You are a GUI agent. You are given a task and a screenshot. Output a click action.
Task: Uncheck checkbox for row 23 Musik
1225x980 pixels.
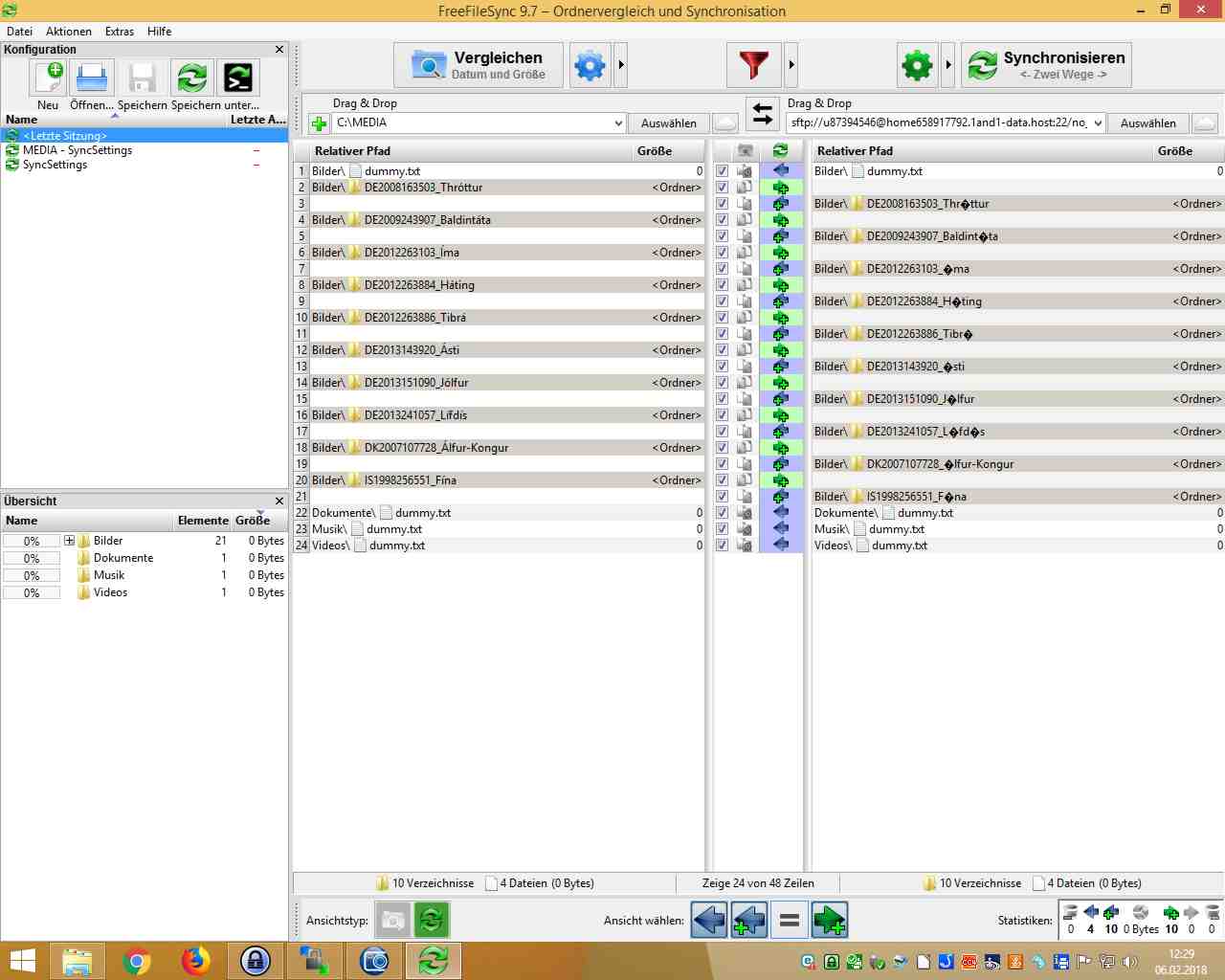(723, 529)
